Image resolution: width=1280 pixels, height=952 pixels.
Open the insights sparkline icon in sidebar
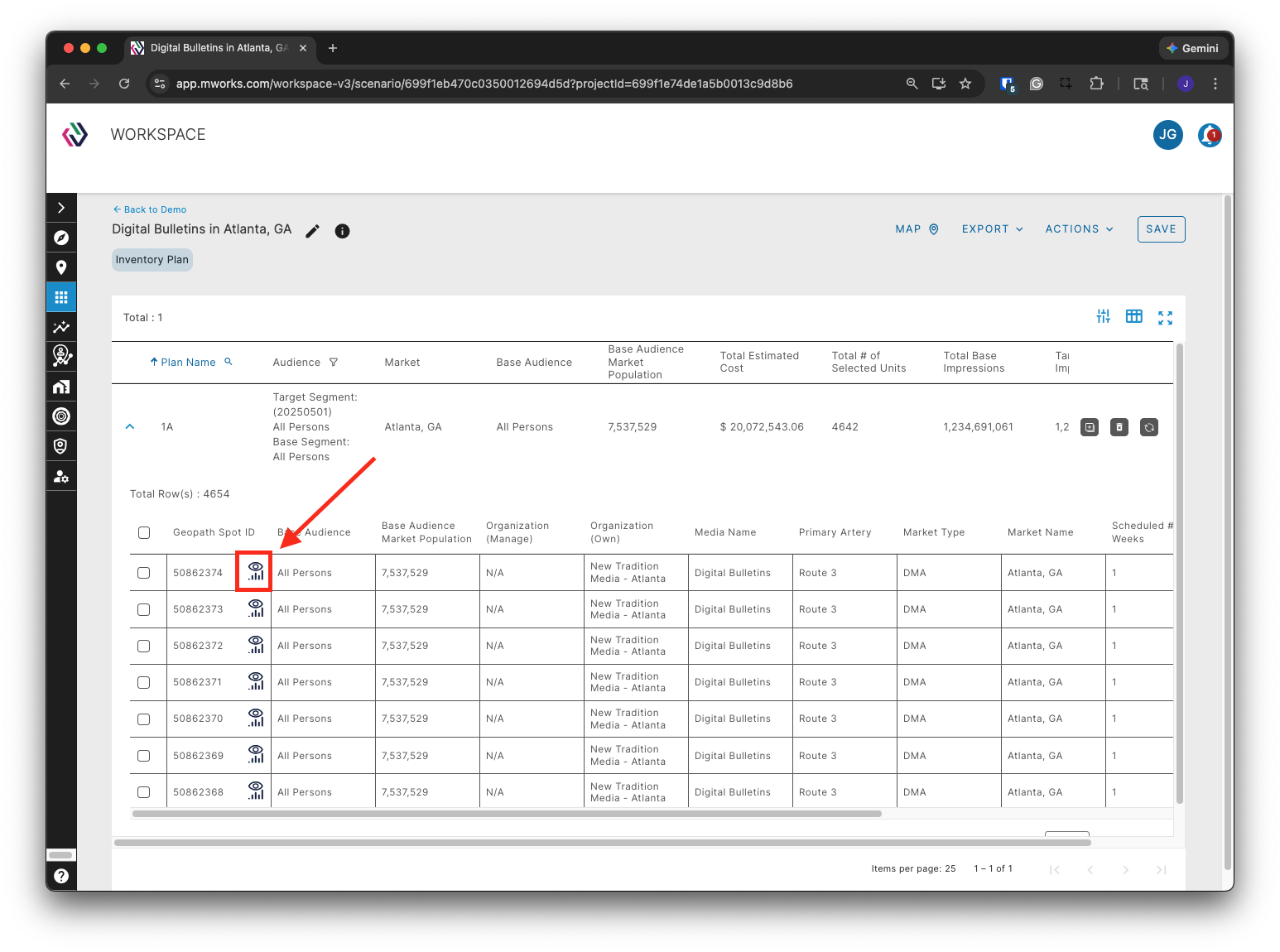[x=61, y=327]
